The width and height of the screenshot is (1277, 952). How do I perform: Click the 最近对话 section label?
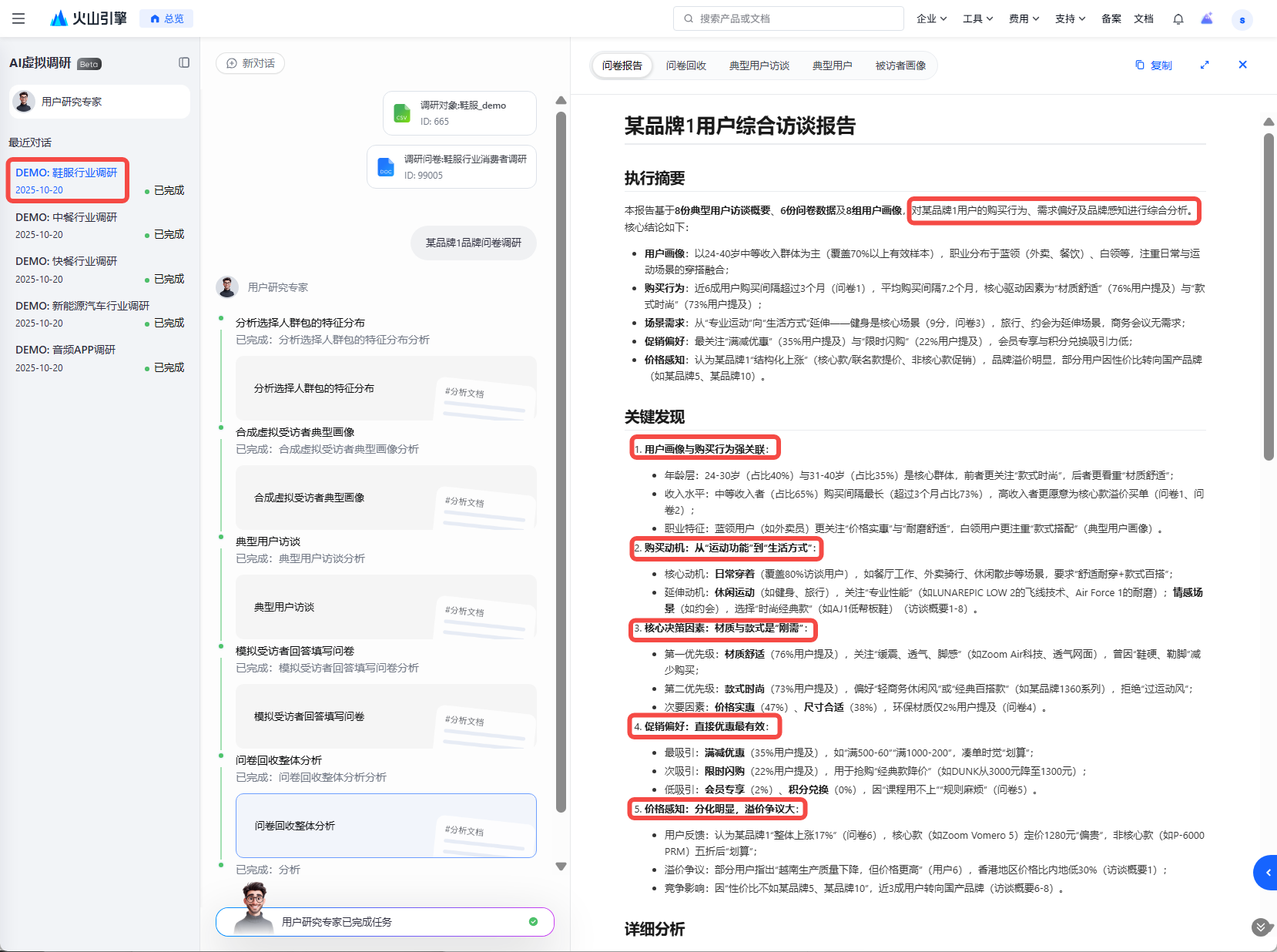click(30, 142)
